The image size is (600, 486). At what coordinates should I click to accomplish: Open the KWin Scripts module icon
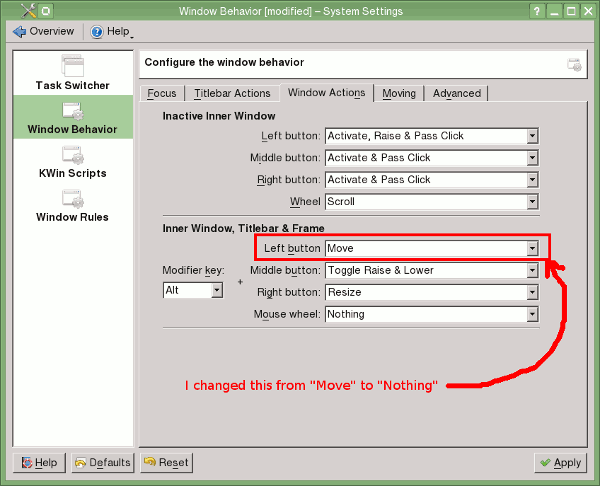pyautogui.click(x=73, y=155)
